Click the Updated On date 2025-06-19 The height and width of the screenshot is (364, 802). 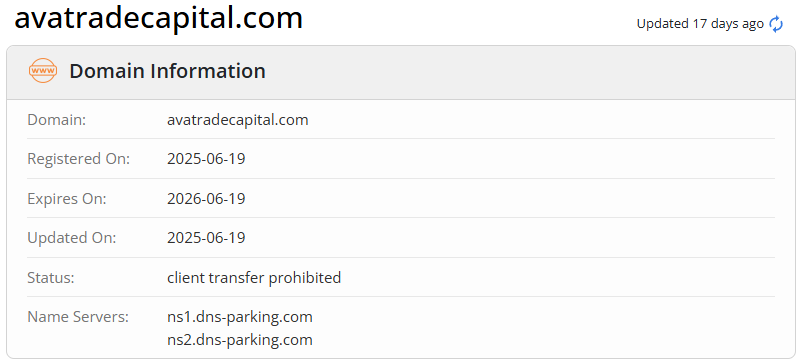pos(206,238)
